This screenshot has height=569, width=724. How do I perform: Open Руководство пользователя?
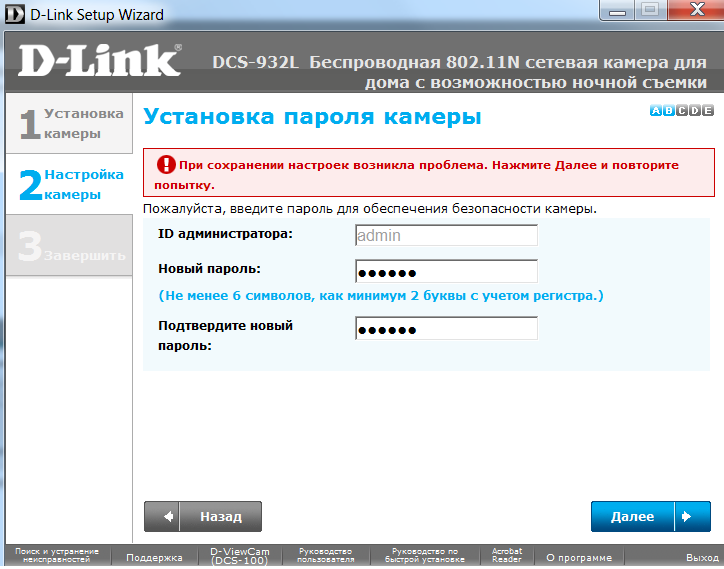(326, 558)
